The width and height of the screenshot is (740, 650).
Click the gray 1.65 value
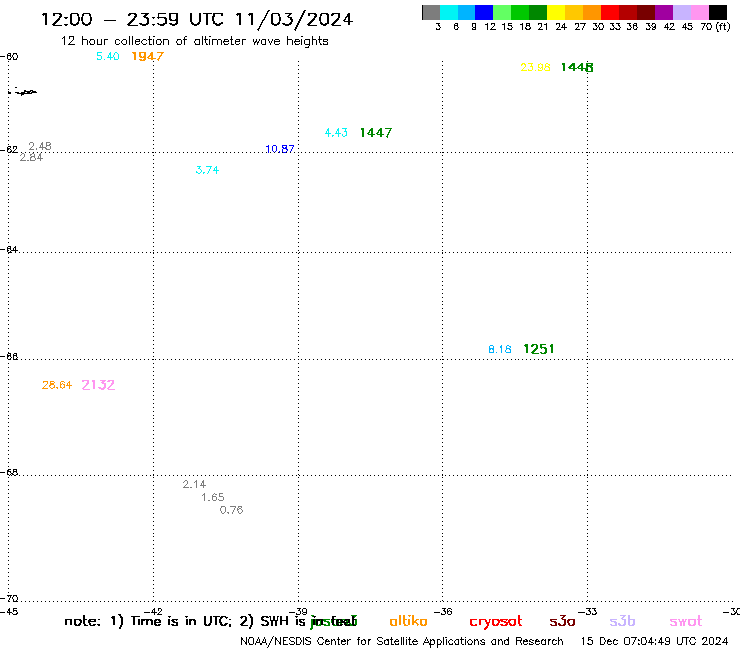[x=212, y=497]
